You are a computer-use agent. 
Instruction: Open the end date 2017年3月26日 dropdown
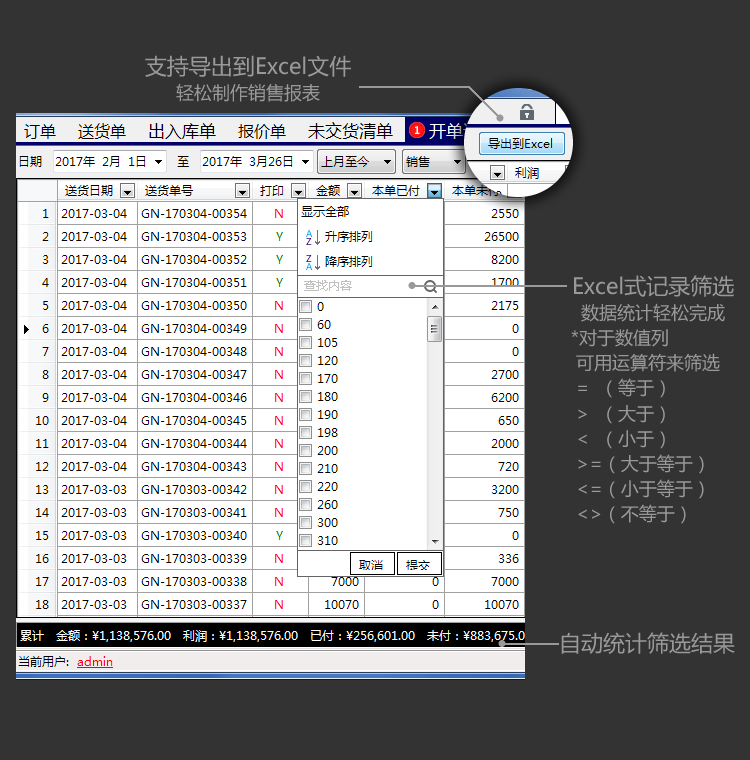tap(305, 162)
